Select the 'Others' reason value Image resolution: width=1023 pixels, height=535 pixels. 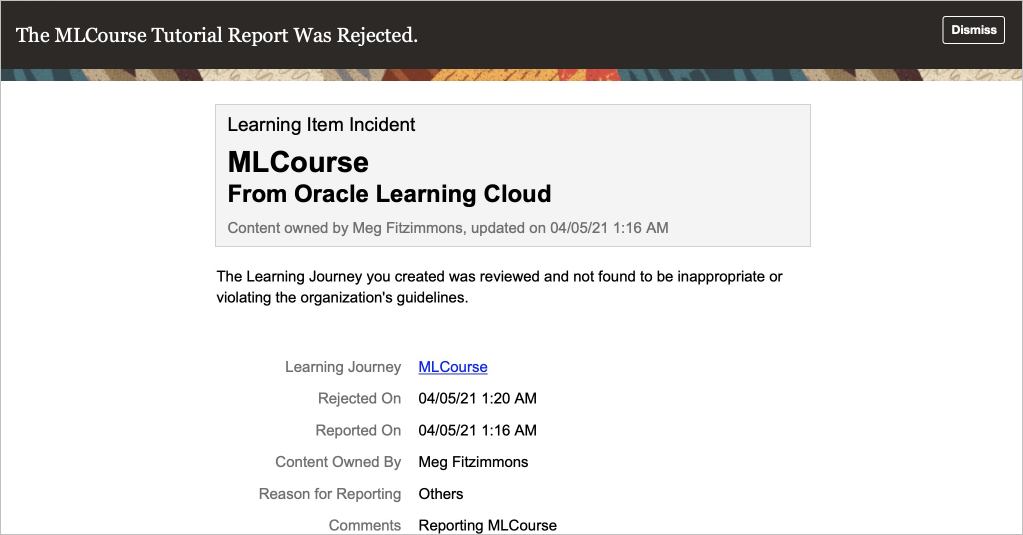[441, 494]
